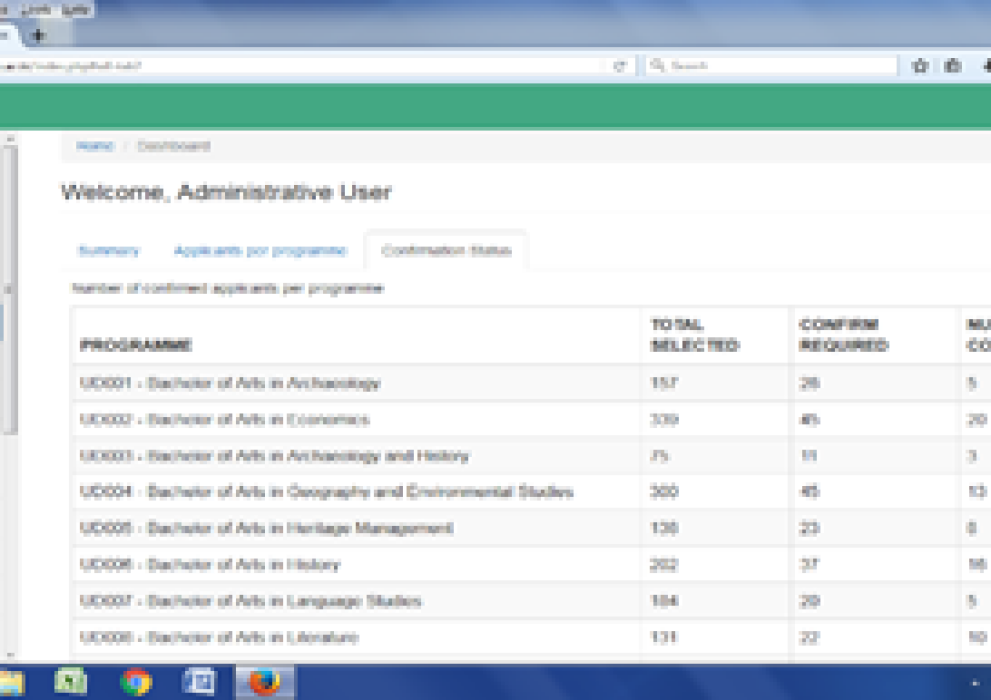Switch to the Summary tab
The height and width of the screenshot is (700, 991).
tap(108, 251)
